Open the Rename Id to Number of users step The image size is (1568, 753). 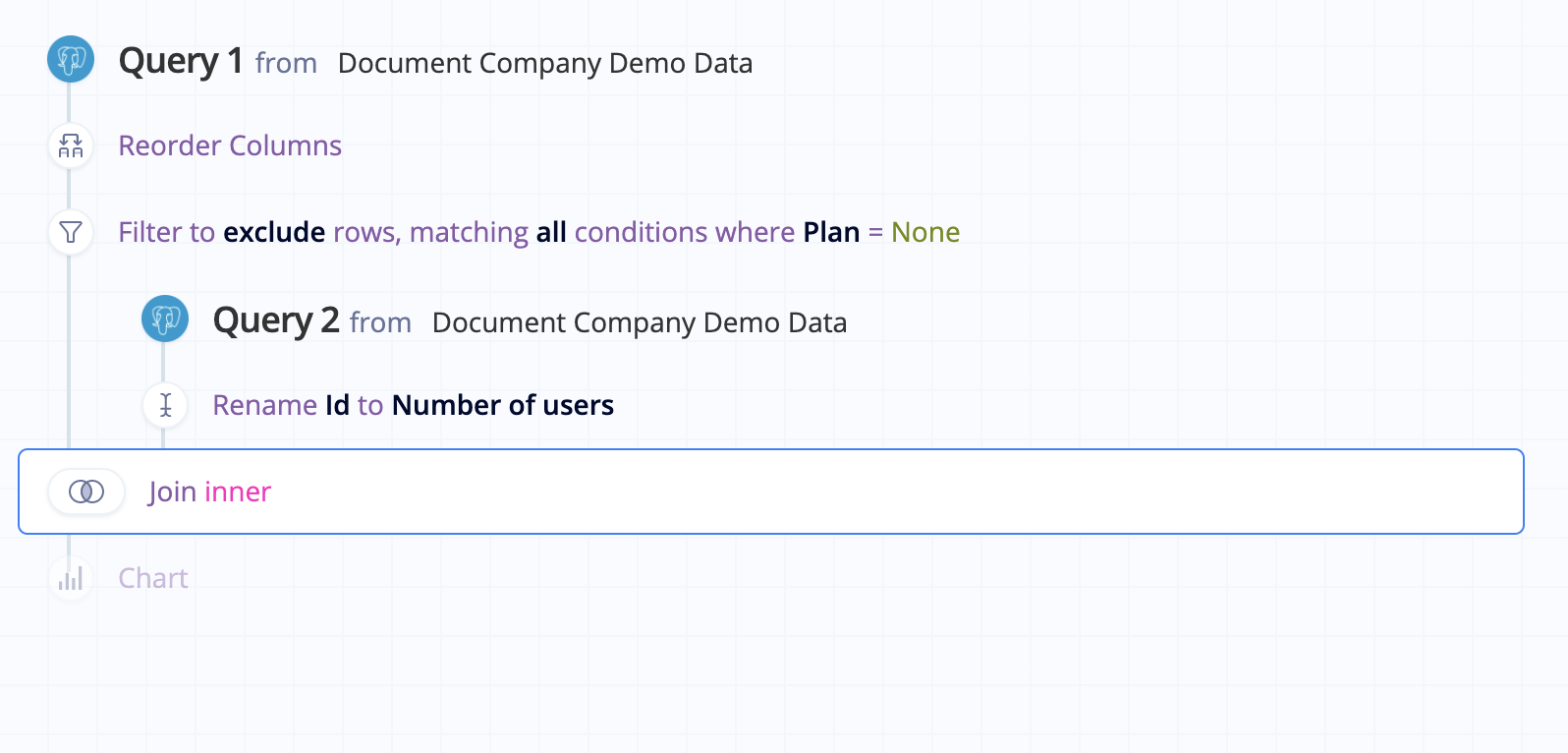(x=413, y=405)
